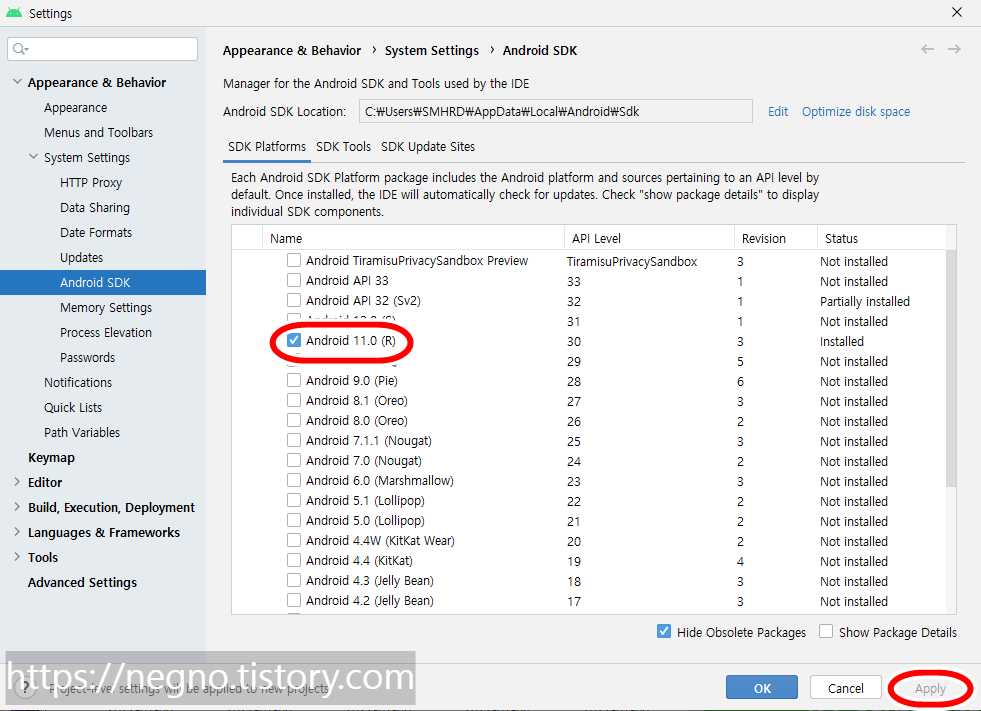The width and height of the screenshot is (981, 711).
Task: Open Path Variables settings
Action: (x=81, y=432)
